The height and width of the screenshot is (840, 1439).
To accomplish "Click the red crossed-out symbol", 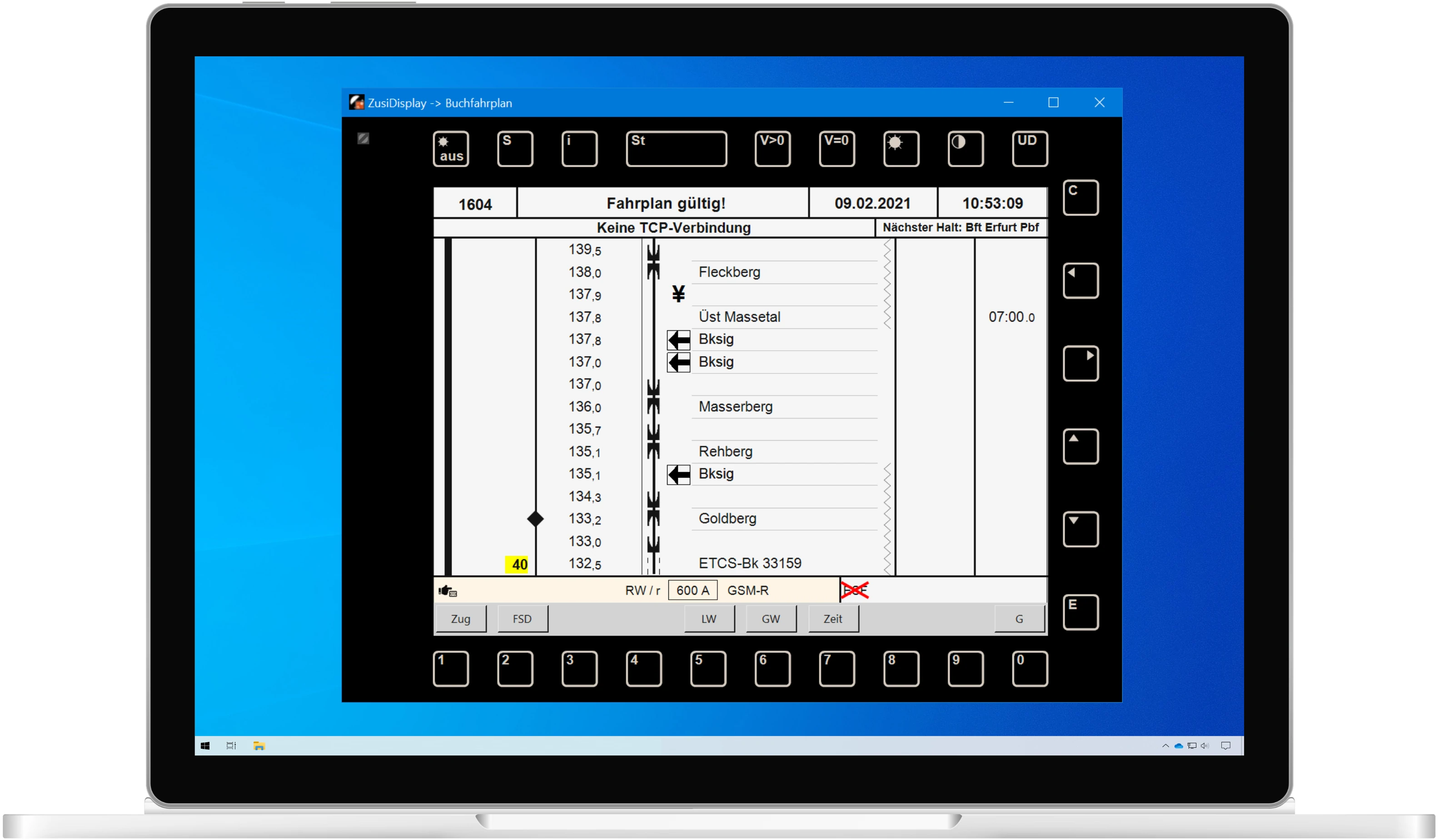I will (x=855, y=590).
